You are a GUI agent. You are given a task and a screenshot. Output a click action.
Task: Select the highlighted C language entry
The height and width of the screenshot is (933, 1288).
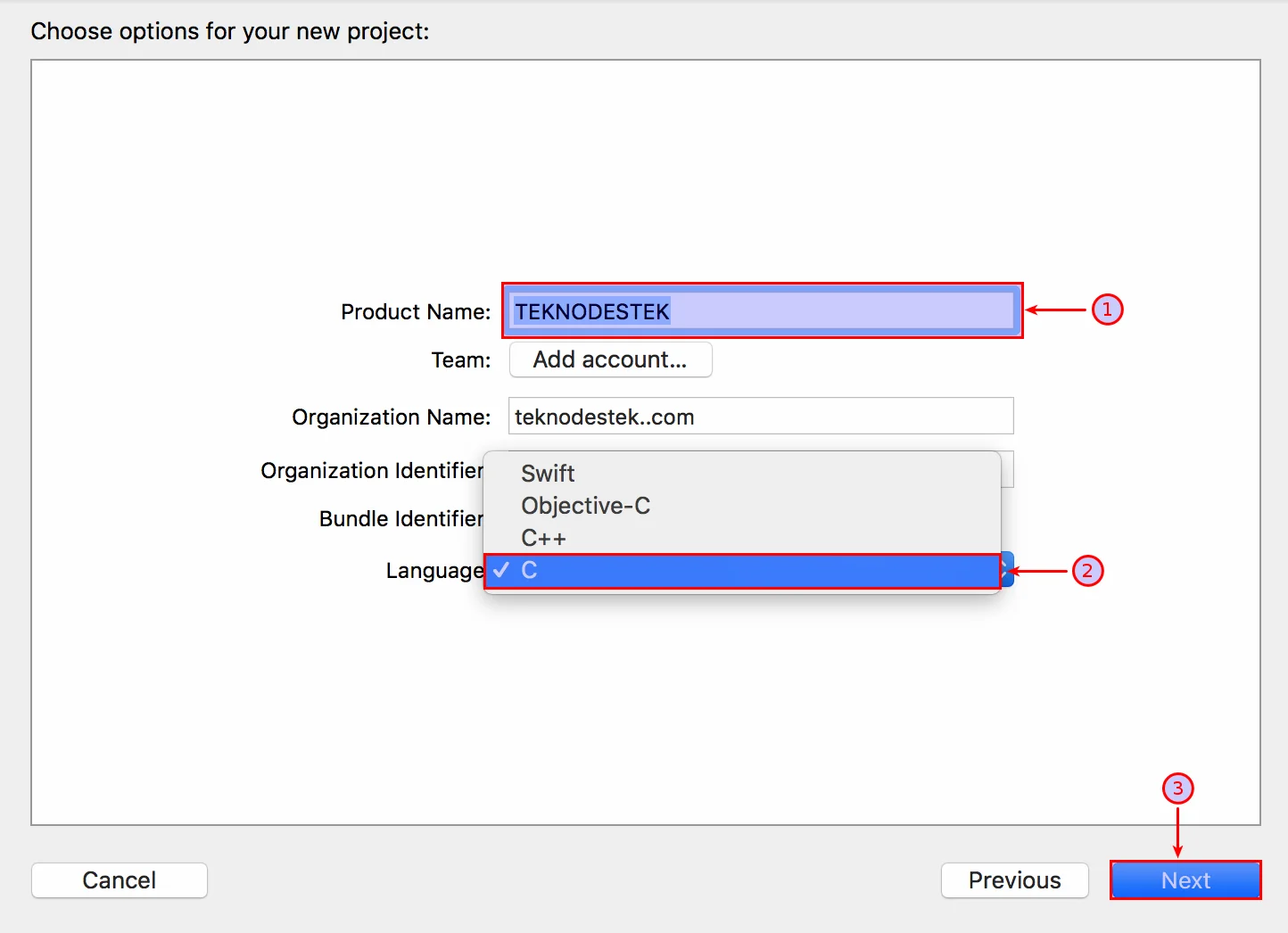tap(740, 571)
